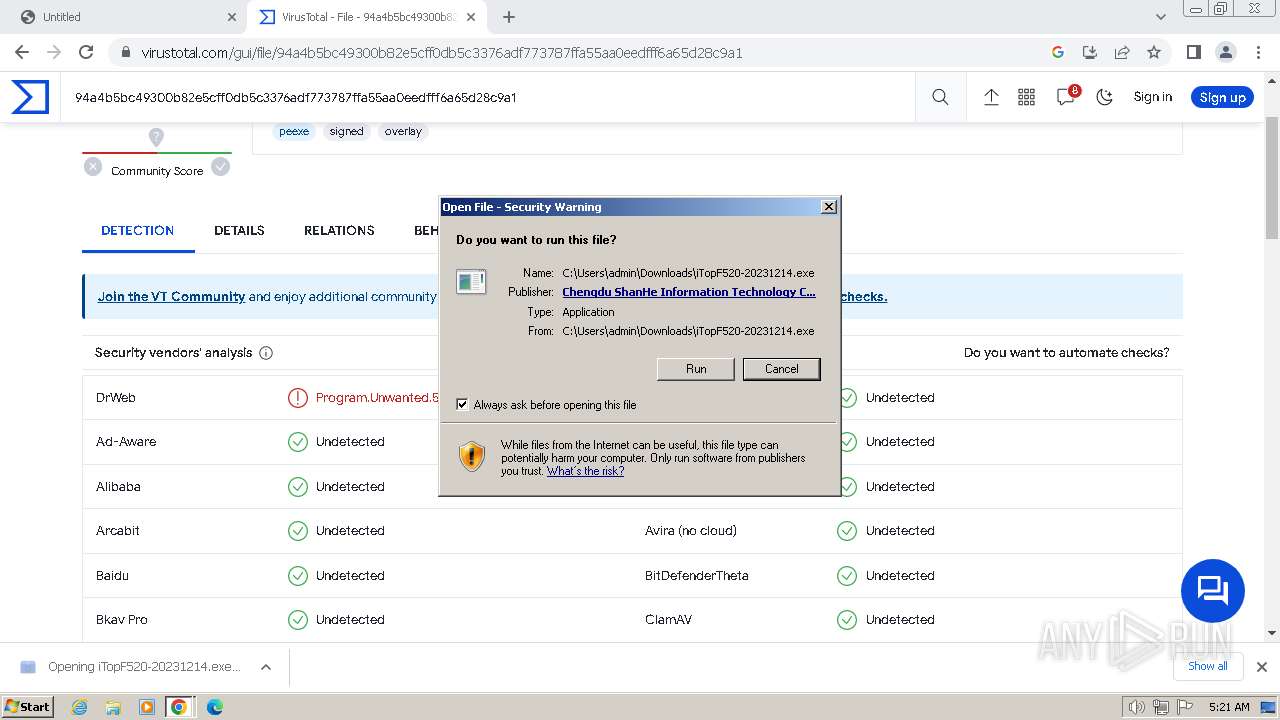
Task: Click the taskbar clock showing 5:21 AM
Action: click(1229, 707)
